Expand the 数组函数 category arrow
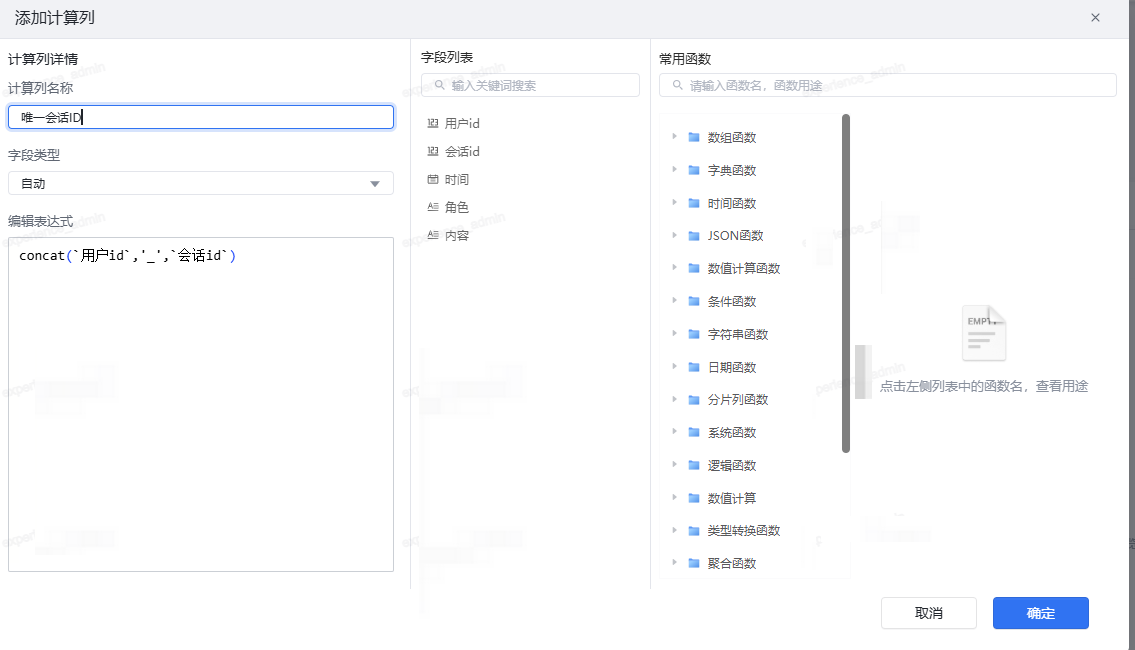Image resolution: width=1135 pixels, height=650 pixels. click(x=674, y=137)
